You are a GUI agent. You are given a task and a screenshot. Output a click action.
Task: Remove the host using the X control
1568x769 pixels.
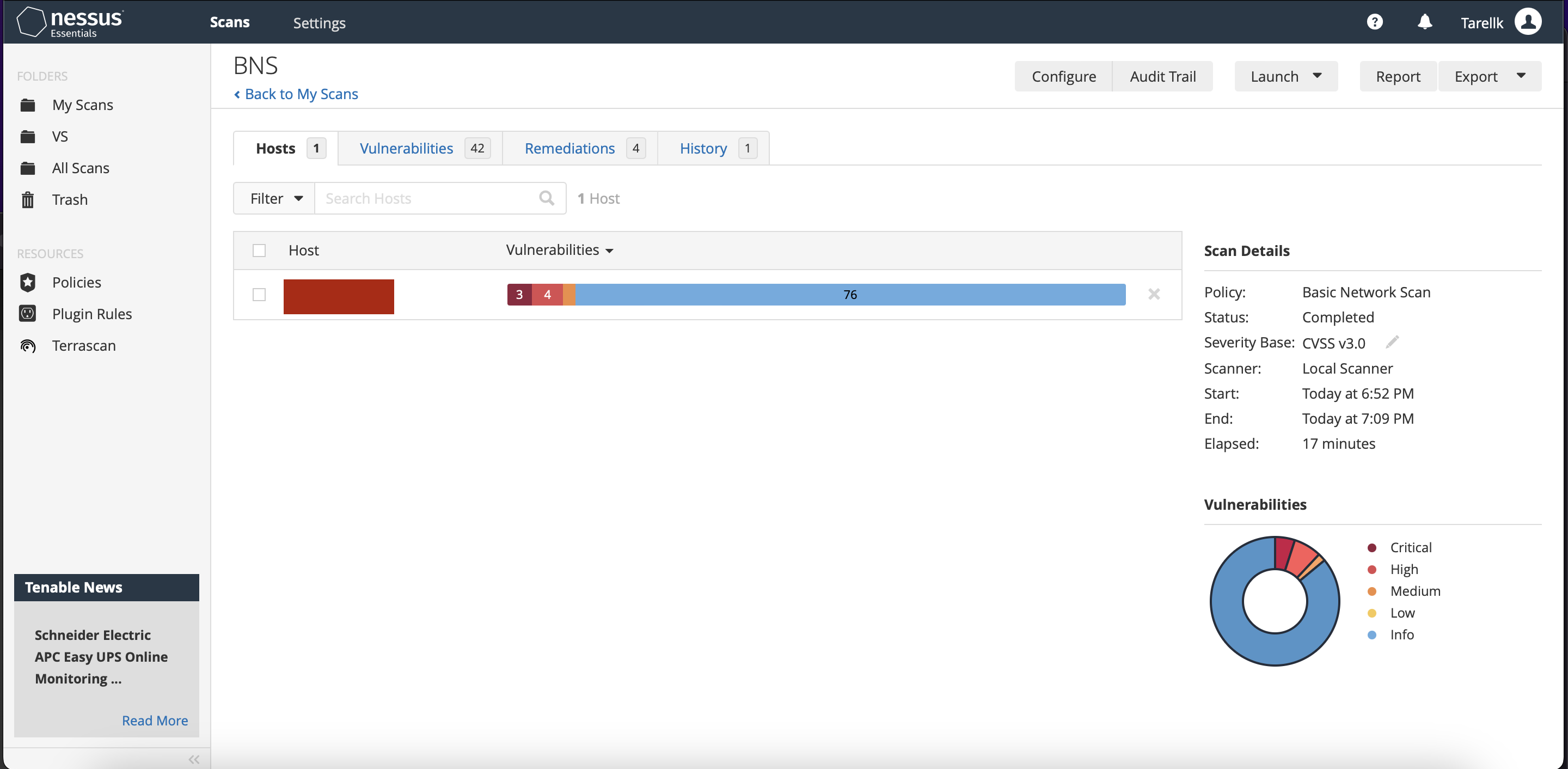point(1154,294)
